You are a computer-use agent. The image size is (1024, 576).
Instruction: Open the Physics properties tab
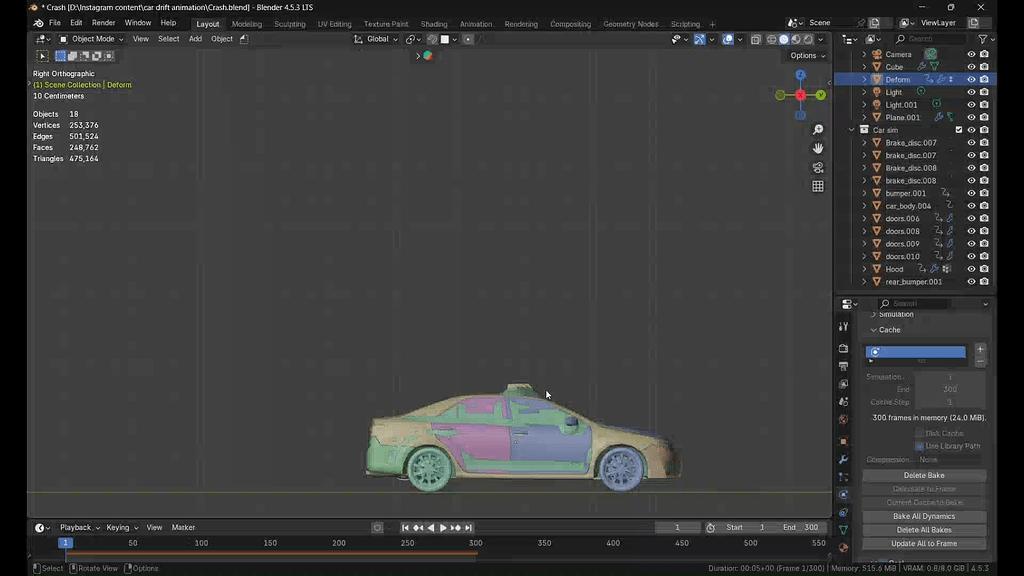pyautogui.click(x=843, y=494)
